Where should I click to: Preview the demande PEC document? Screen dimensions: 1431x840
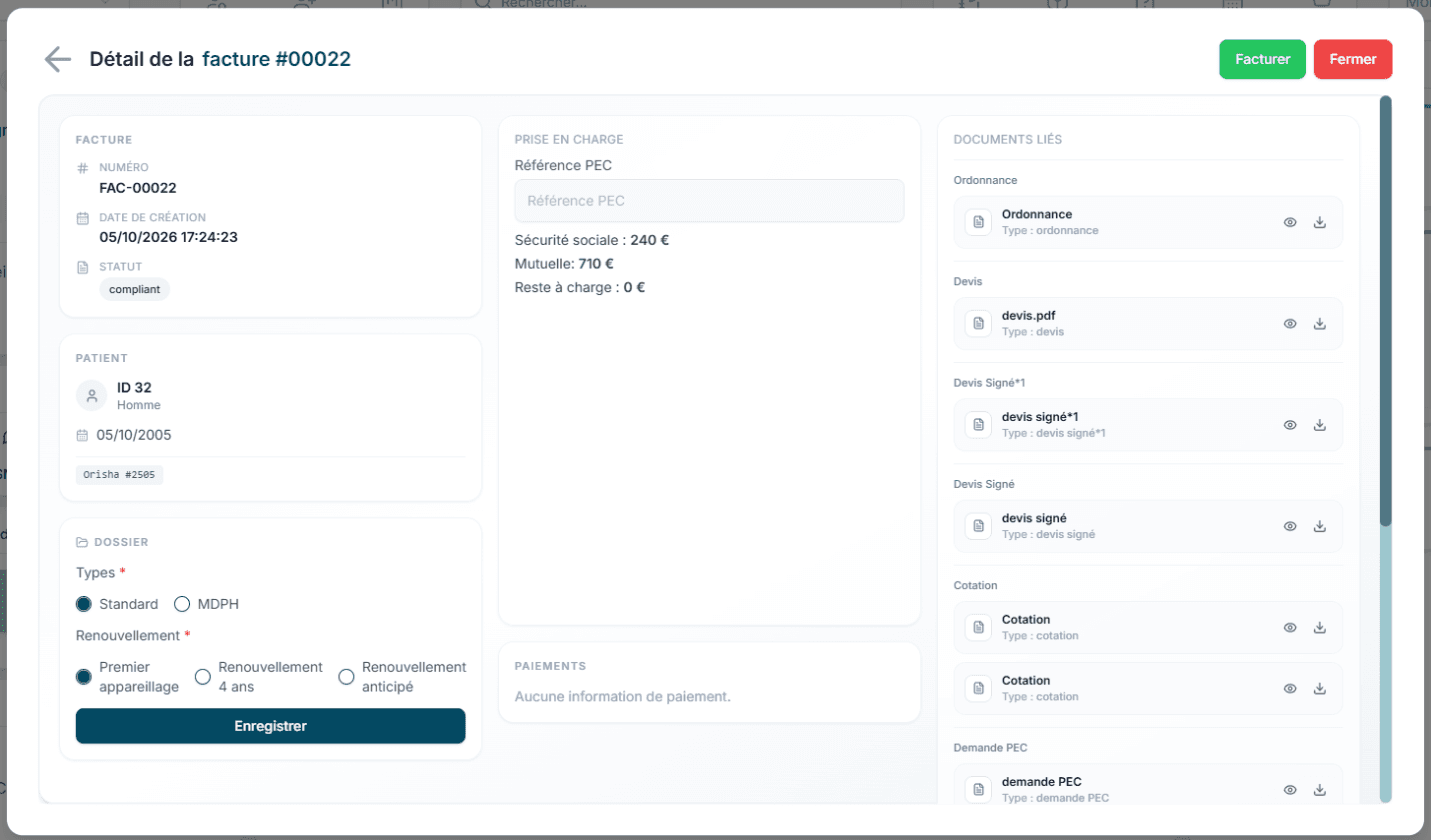(1290, 790)
